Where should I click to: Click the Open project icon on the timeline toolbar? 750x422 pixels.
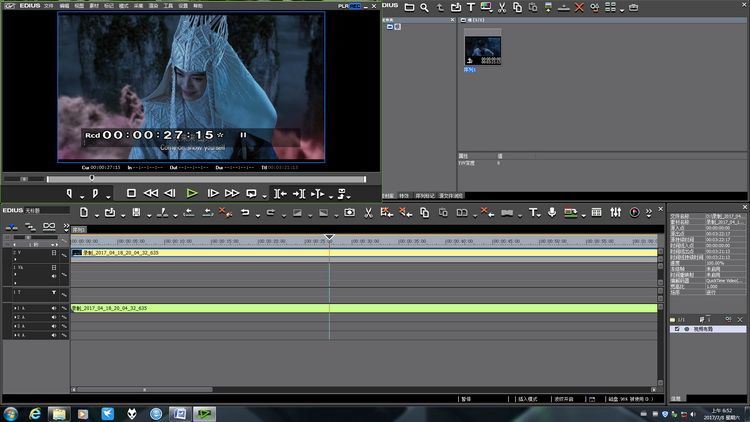pos(110,212)
